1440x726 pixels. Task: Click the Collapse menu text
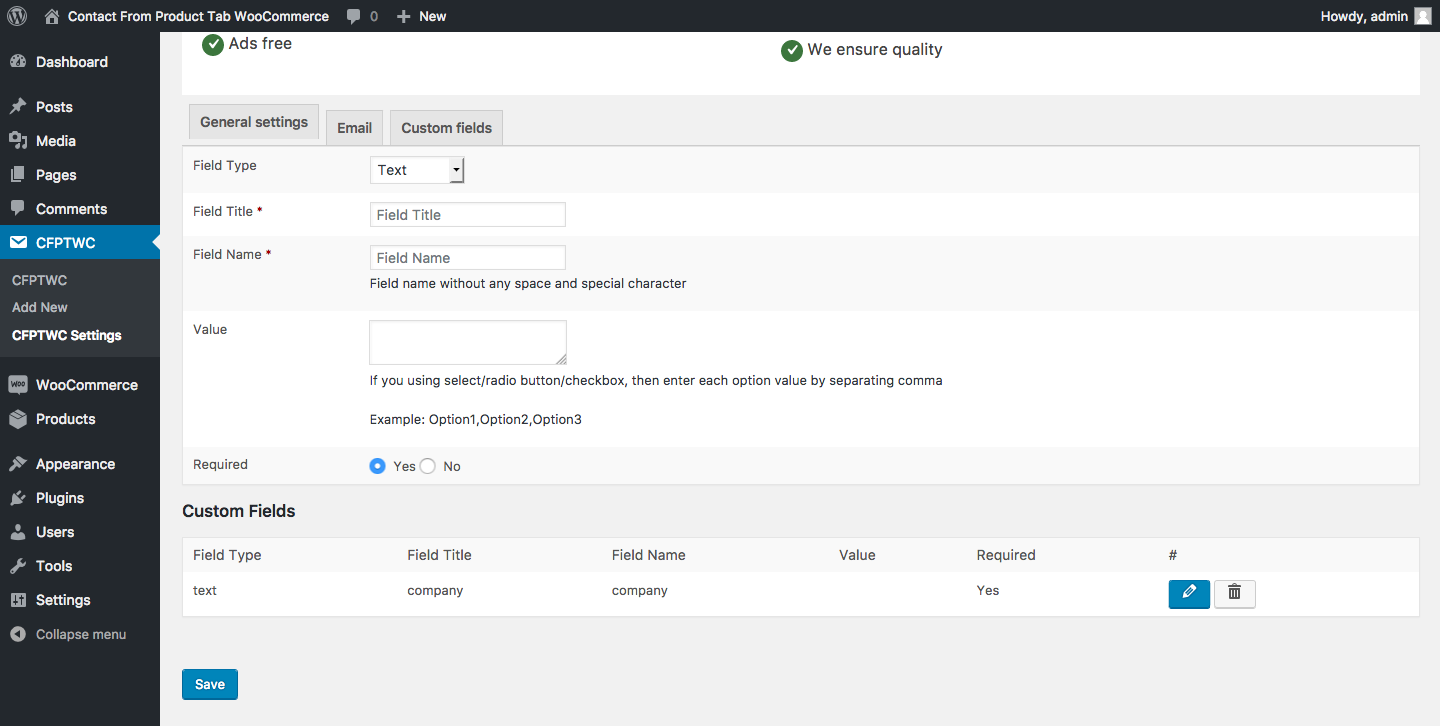pos(81,634)
